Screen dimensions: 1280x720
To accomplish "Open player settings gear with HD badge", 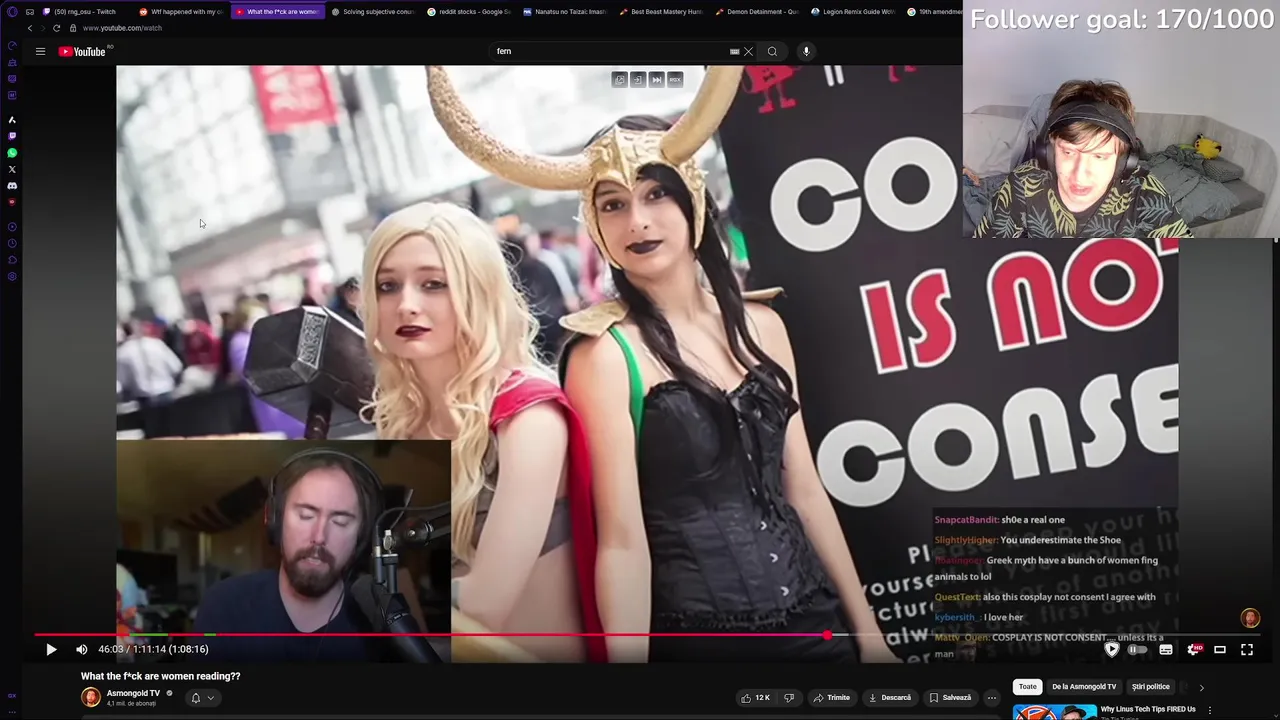I will tap(1193, 650).
